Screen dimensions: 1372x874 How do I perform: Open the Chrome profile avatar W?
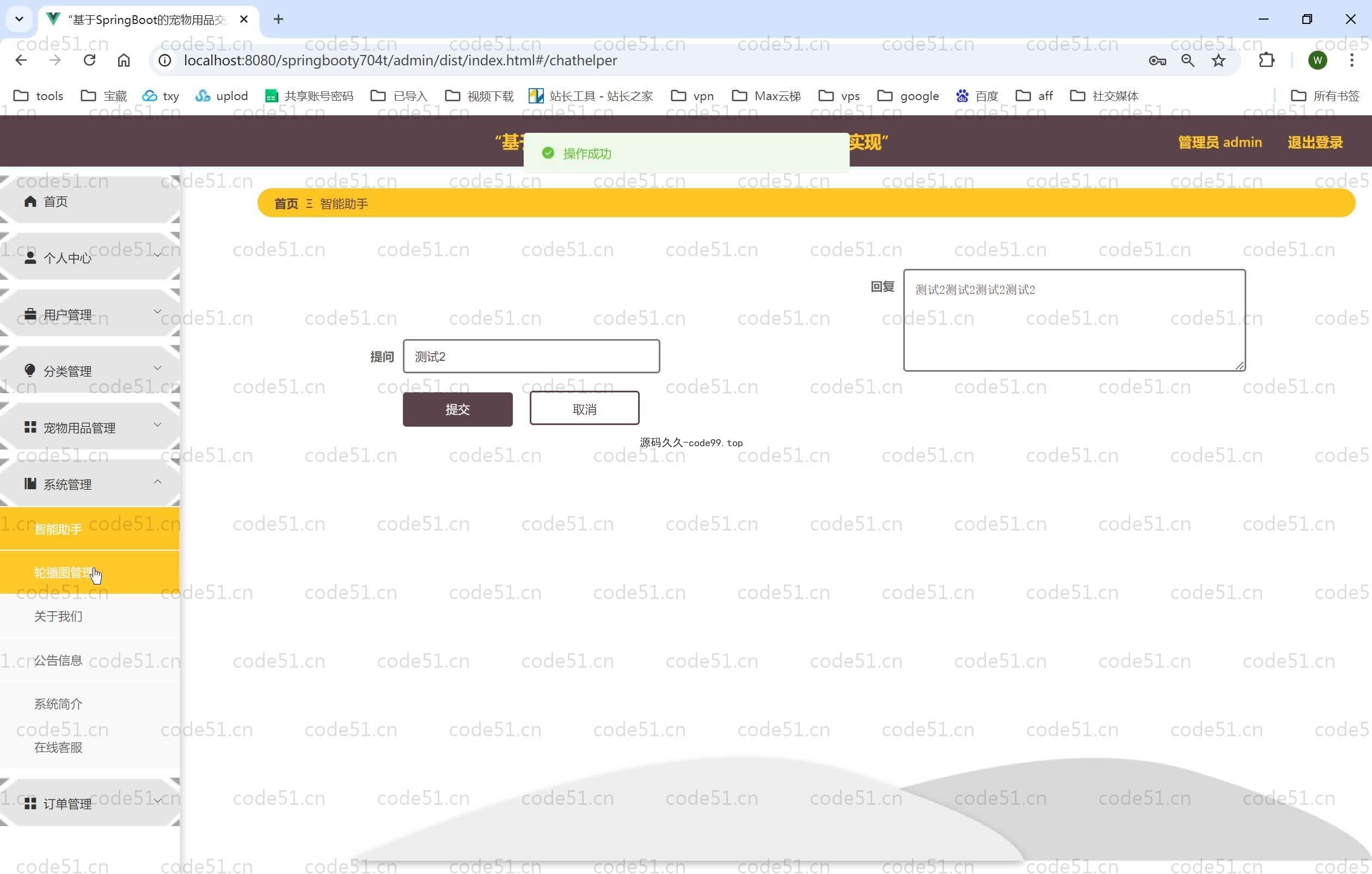[x=1318, y=60]
